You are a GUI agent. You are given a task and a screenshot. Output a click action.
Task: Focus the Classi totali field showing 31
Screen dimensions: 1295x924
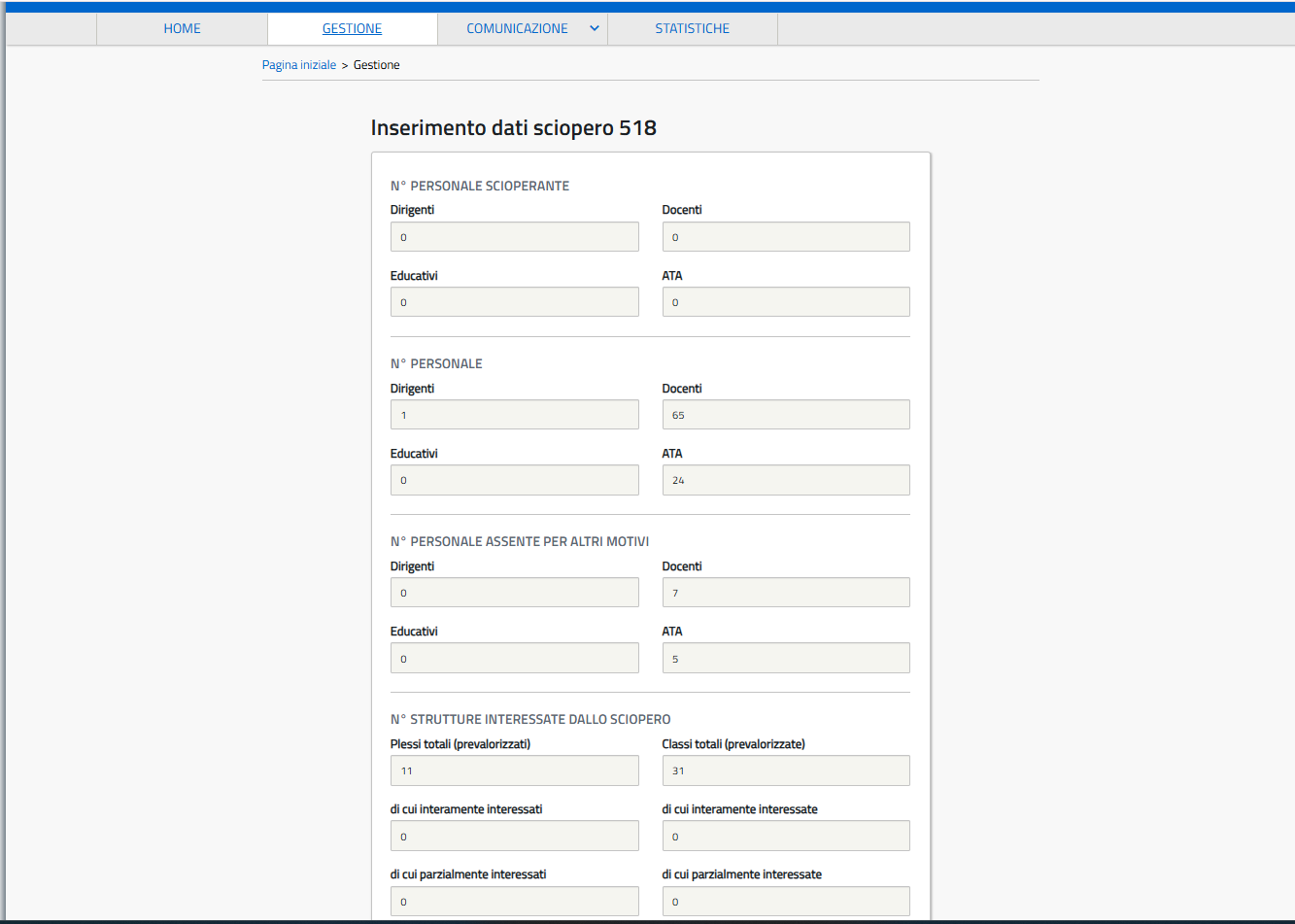tap(785, 770)
